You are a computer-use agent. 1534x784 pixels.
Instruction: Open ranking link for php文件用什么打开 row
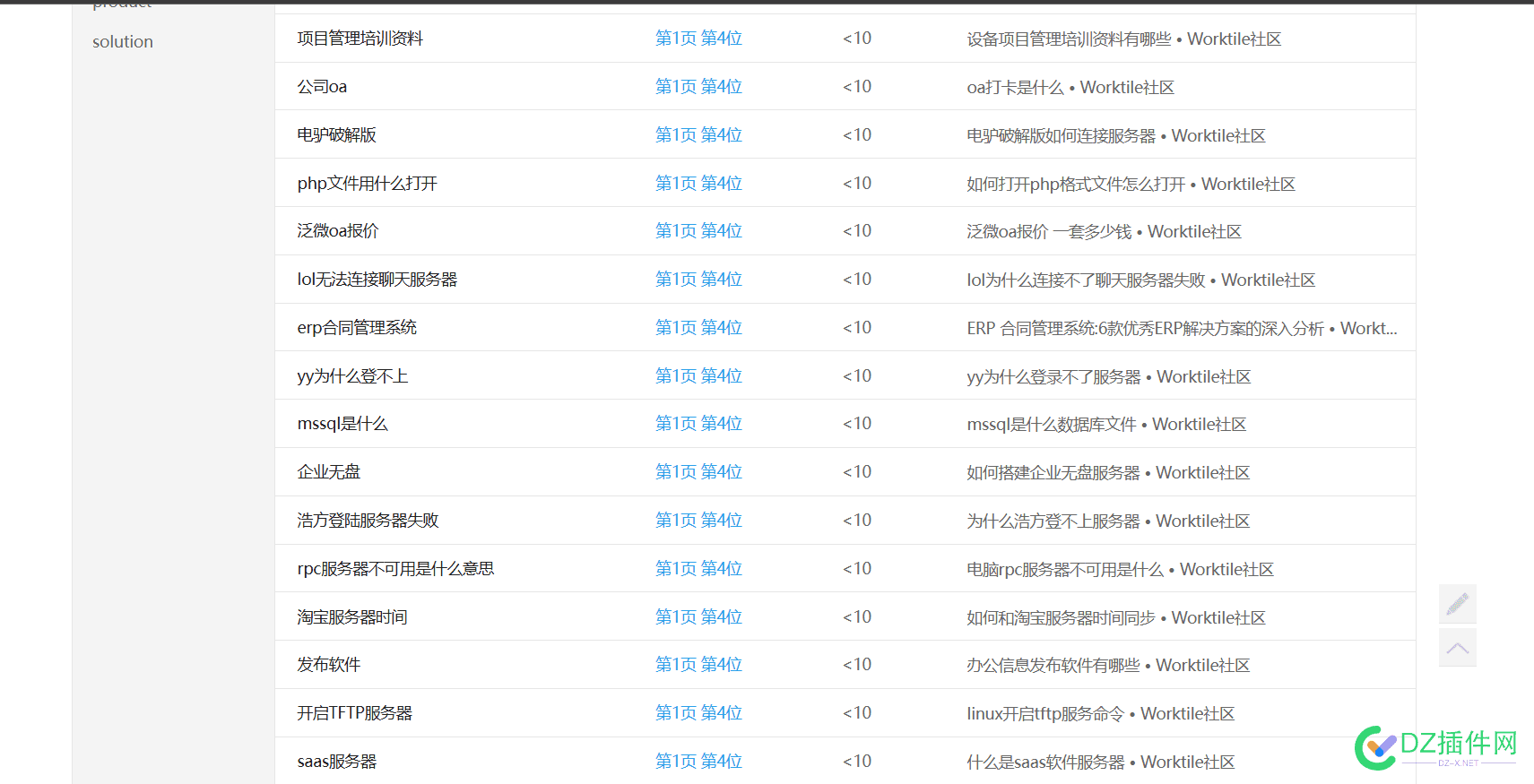[x=698, y=184]
